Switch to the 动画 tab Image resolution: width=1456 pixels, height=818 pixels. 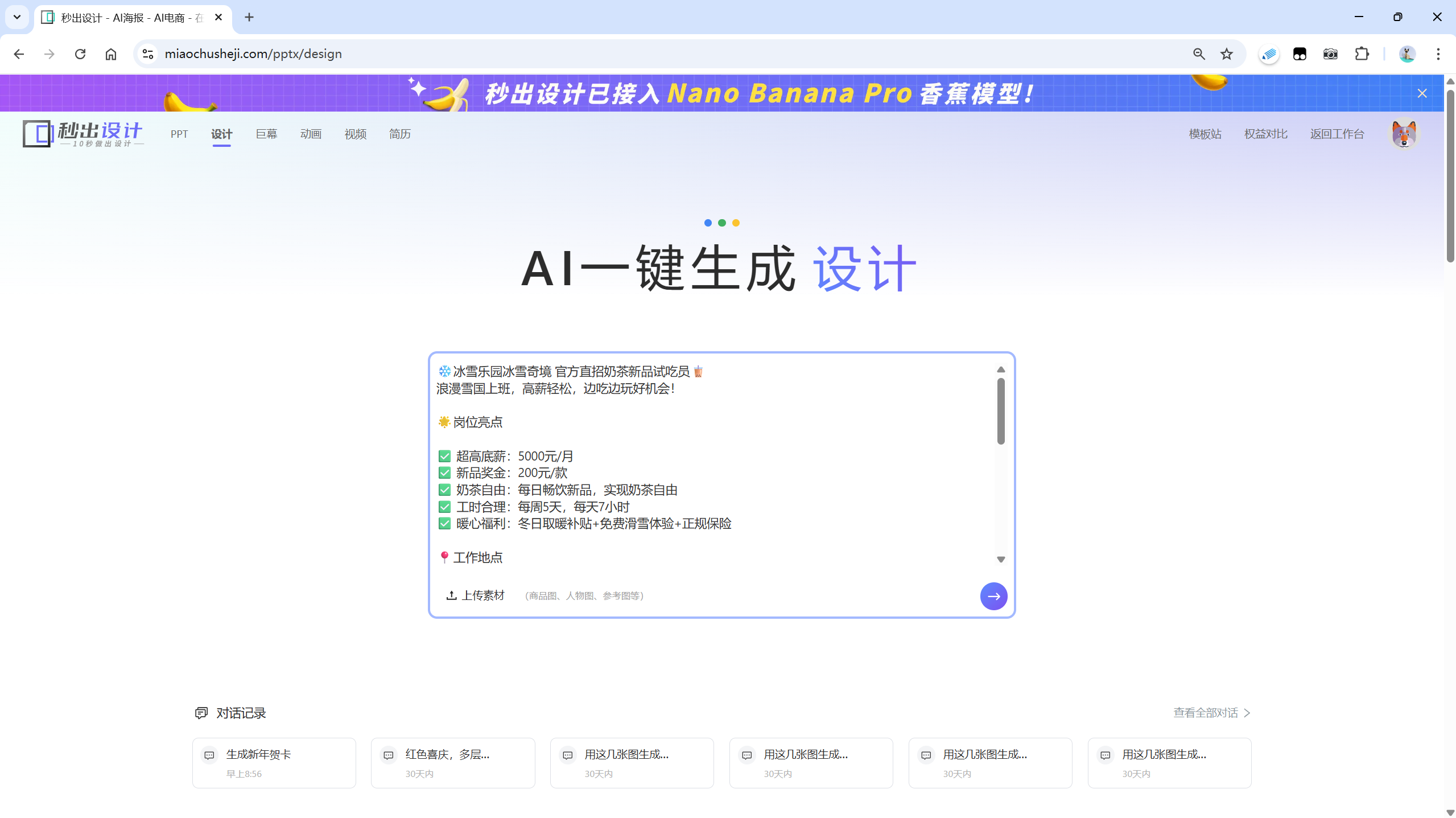pos(311,134)
